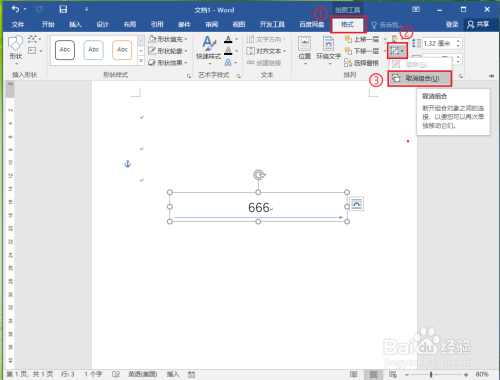
Task: Switch to the 设计 design tab
Action: tap(102, 24)
